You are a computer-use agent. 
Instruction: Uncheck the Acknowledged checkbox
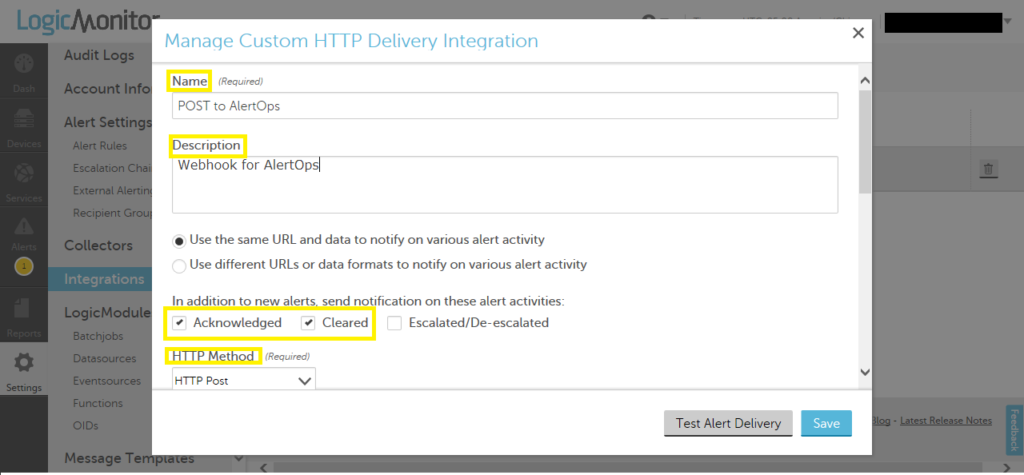pos(179,323)
